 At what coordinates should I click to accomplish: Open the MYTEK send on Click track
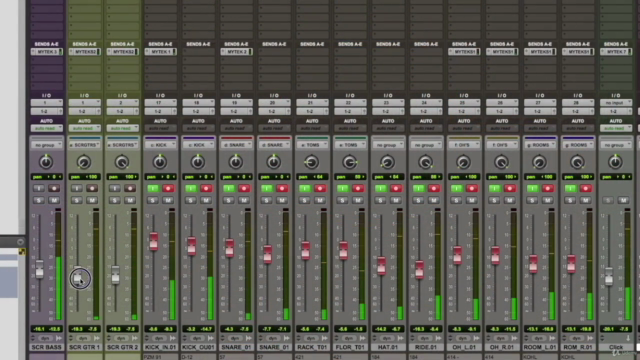(x=616, y=52)
